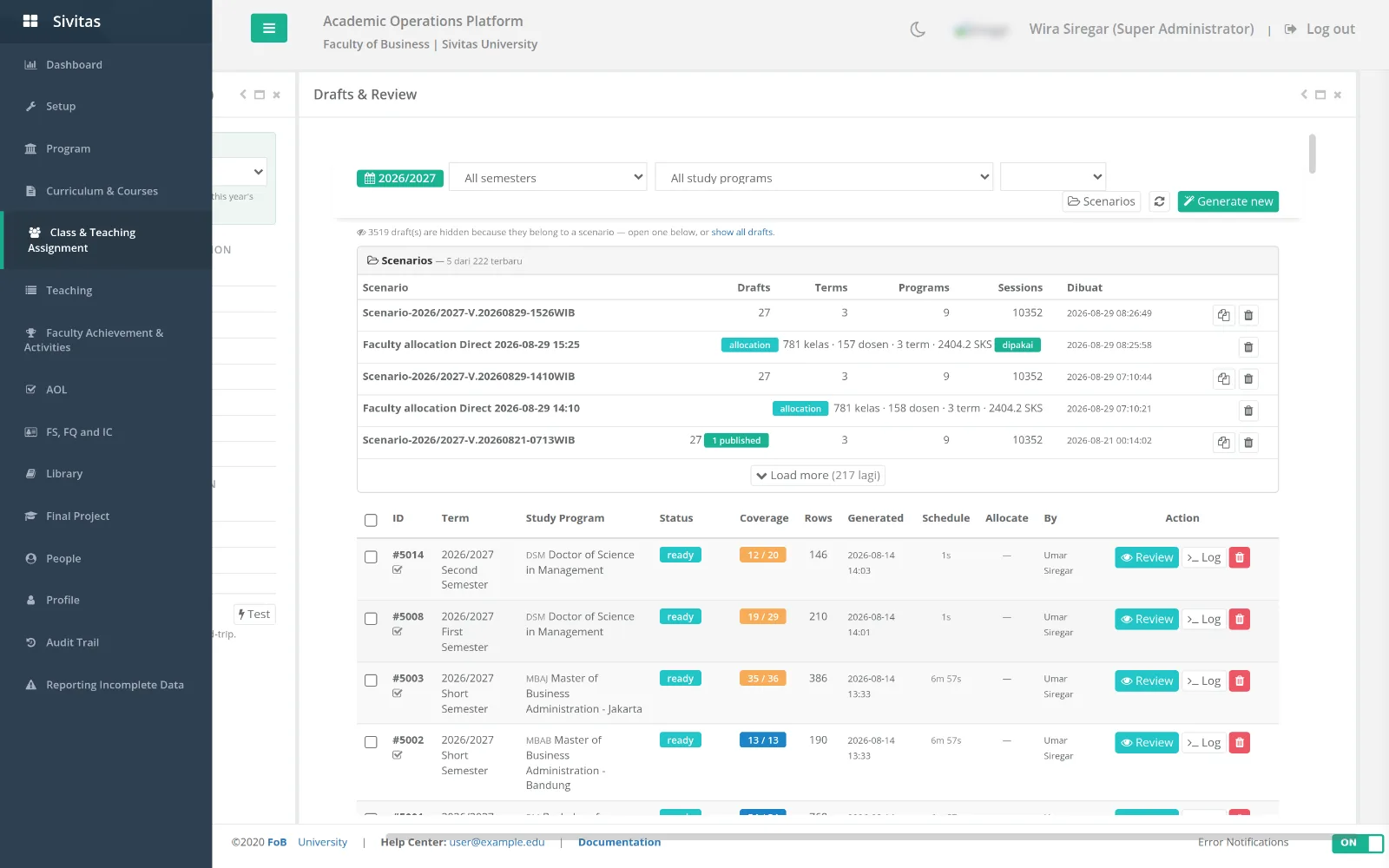Refresh the drafts list icon

coord(1159,201)
